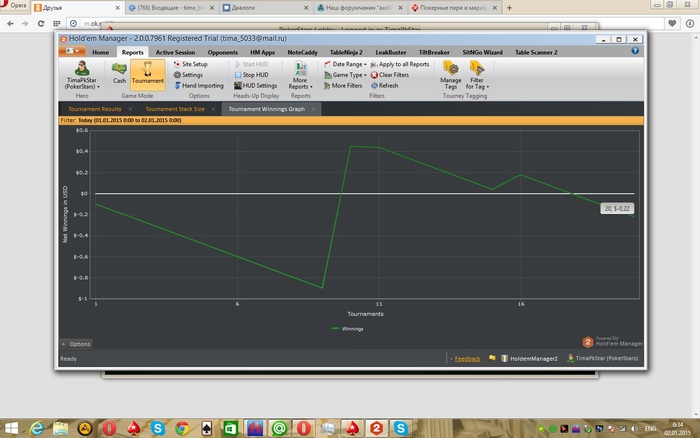Click Stop HUD button
Screen dimensions: 700x438
pyautogui.click(x=252, y=75)
